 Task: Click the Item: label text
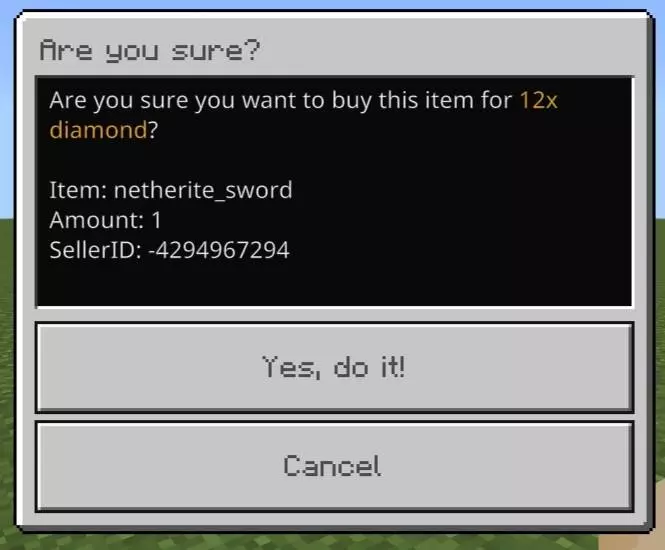click(78, 190)
